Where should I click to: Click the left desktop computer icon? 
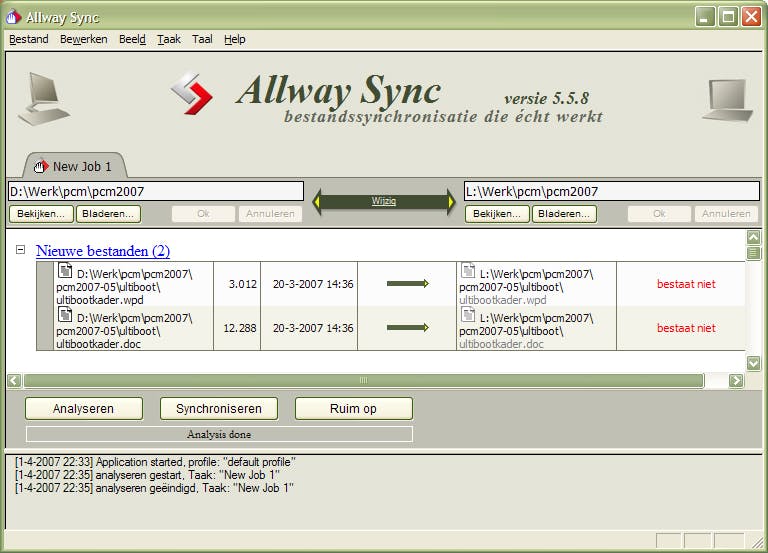point(44,98)
